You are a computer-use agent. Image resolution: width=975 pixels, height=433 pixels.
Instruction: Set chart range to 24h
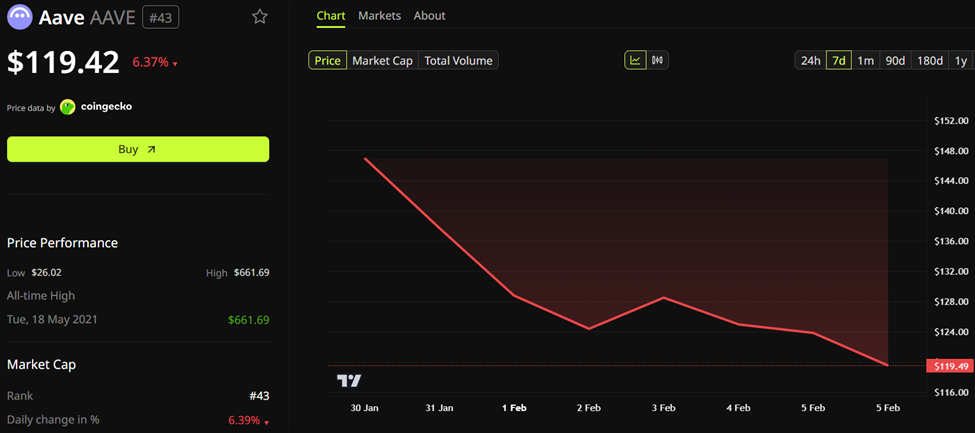click(x=810, y=61)
